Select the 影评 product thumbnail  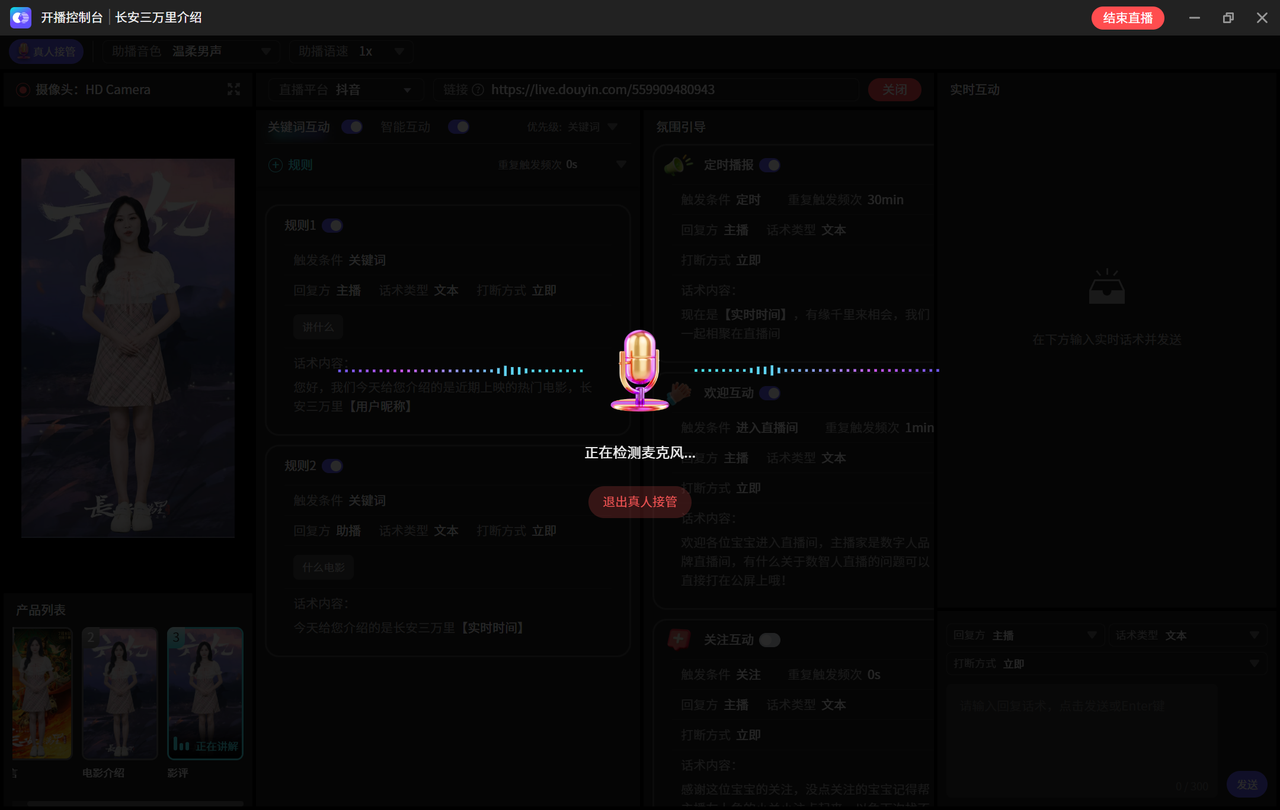[205, 693]
